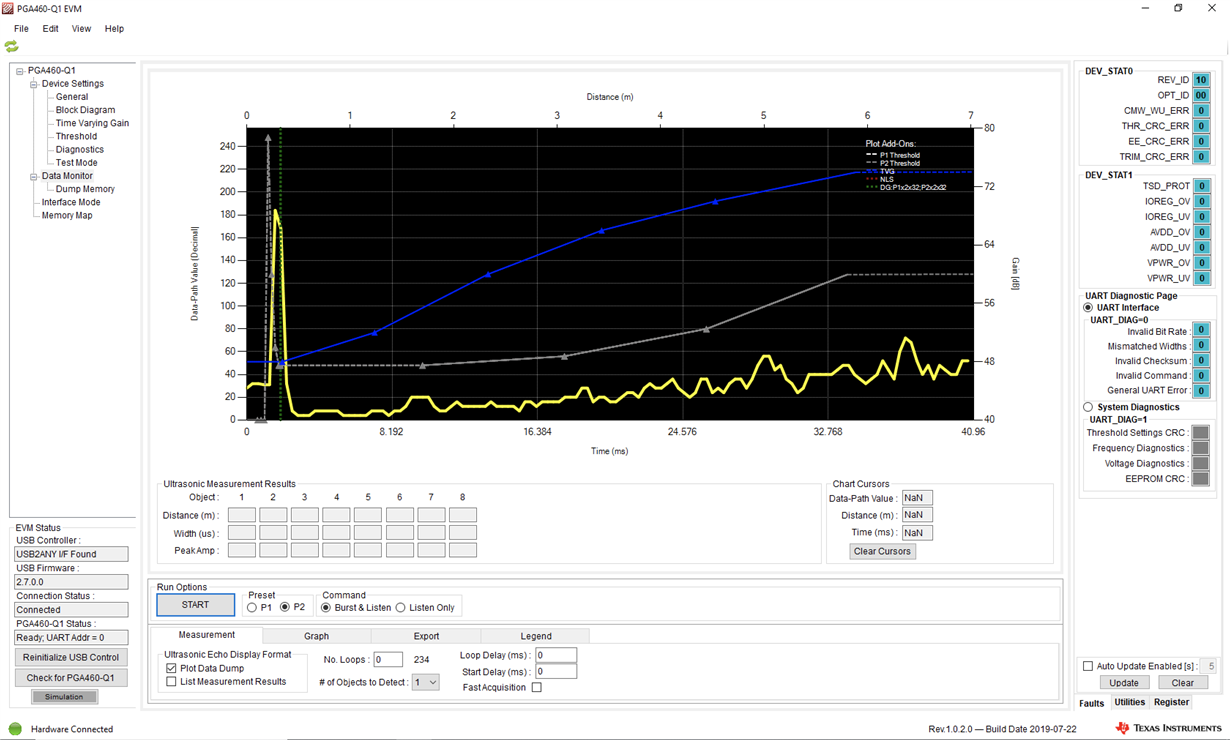The height and width of the screenshot is (740, 1230).
Task: Click the VPWR_OV indicator box
Action: point(1201,263)
